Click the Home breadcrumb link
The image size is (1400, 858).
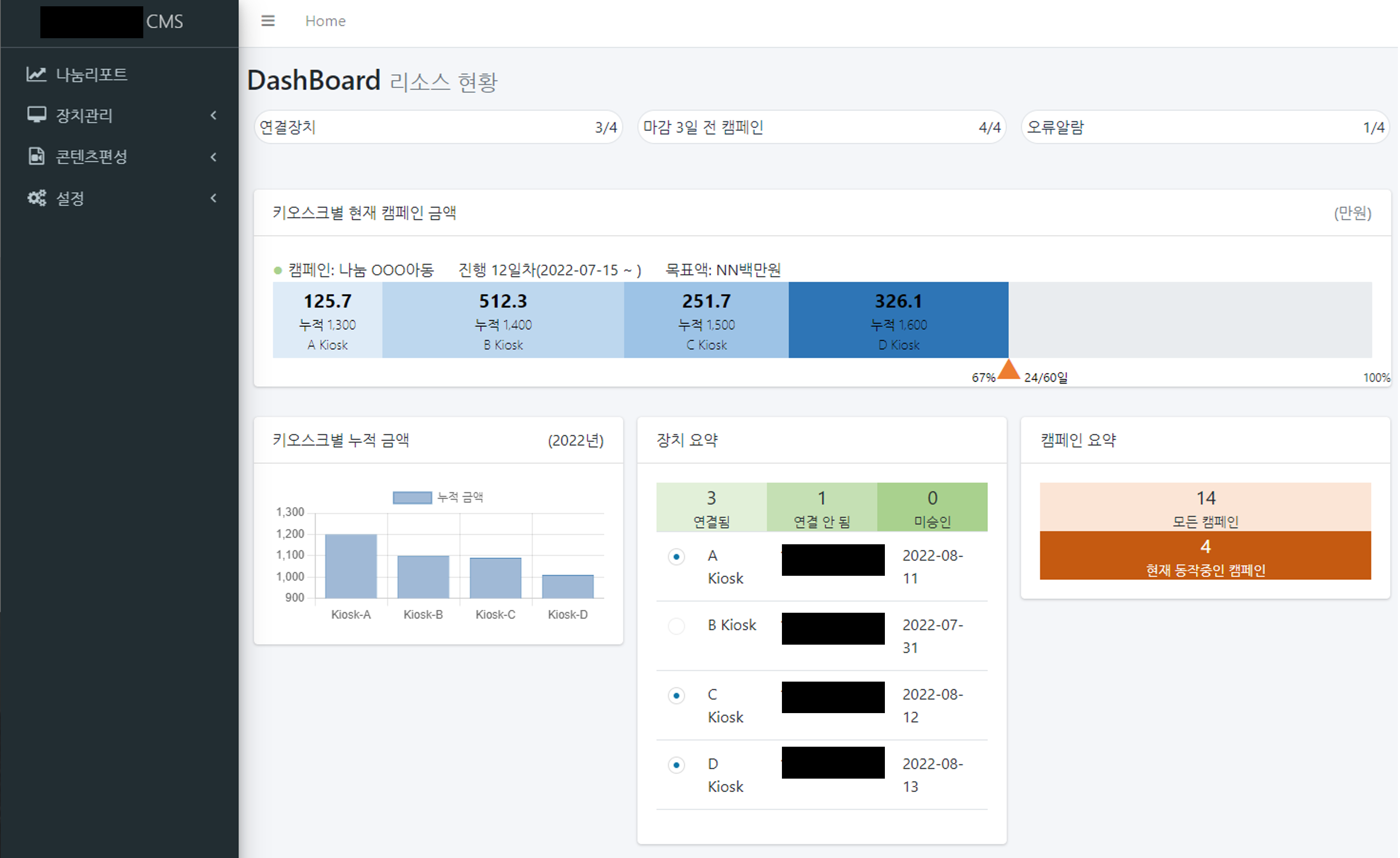pos(325,21)
